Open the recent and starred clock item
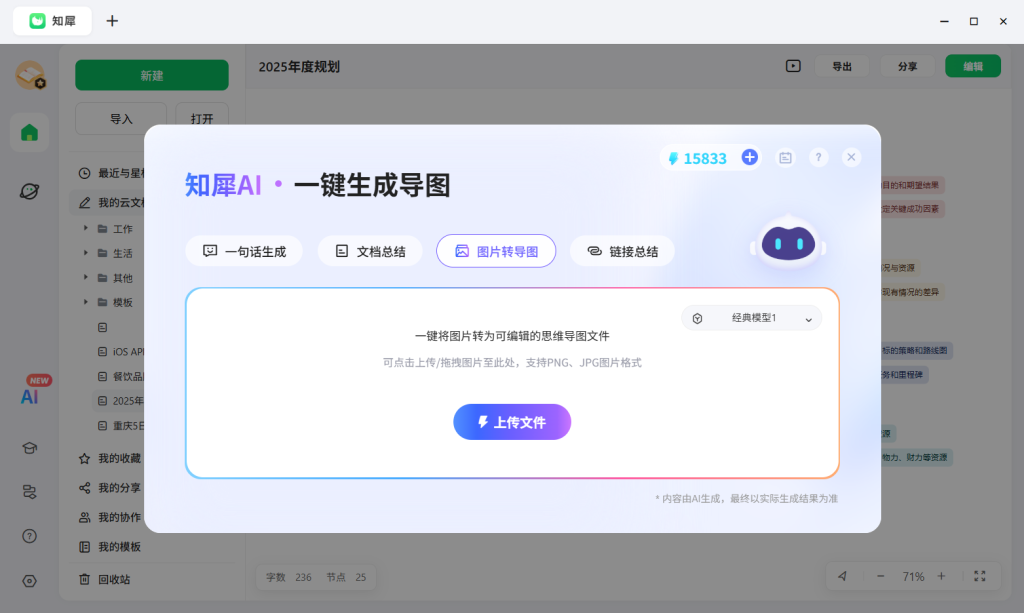The image size is (1024, 613). click(x=111, y=173)
